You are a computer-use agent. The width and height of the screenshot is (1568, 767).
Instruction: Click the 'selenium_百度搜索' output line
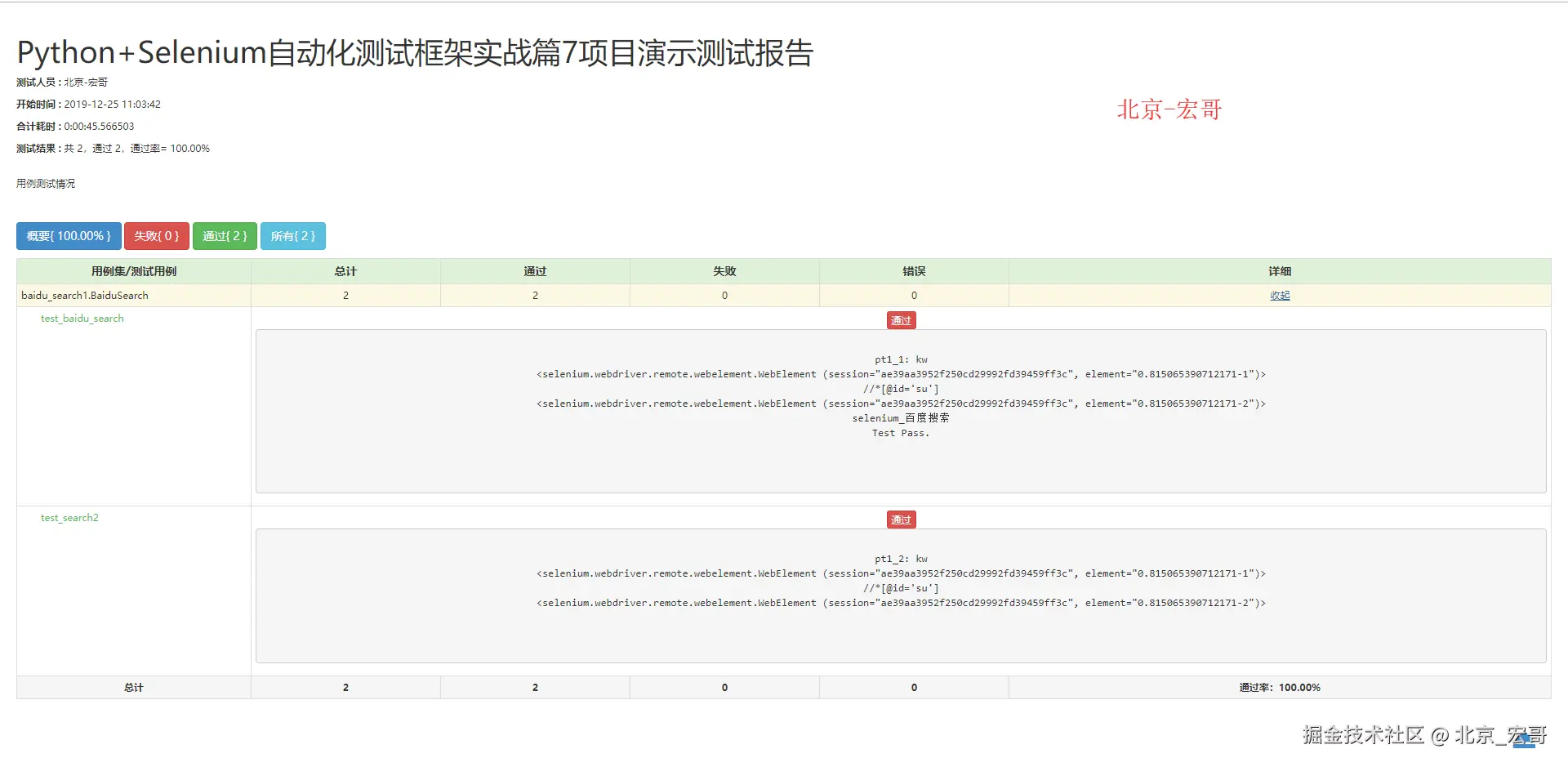point(901,418)
